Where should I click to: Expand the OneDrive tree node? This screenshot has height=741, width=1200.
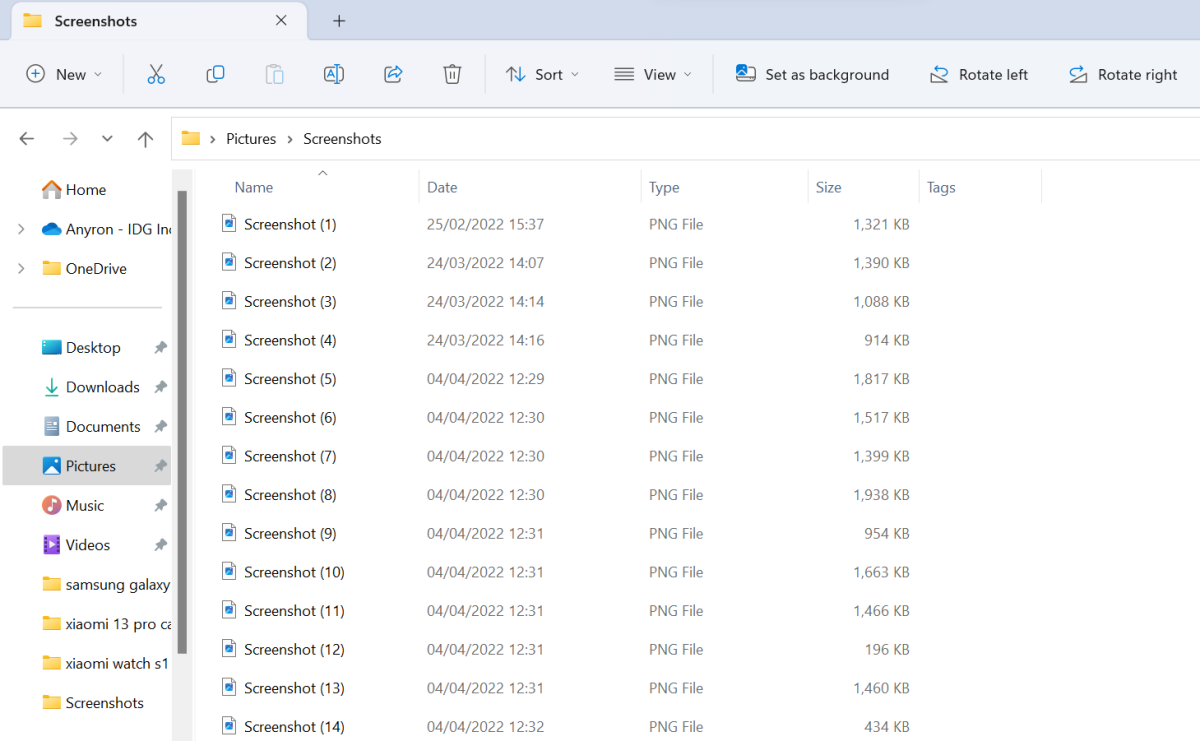21,269
